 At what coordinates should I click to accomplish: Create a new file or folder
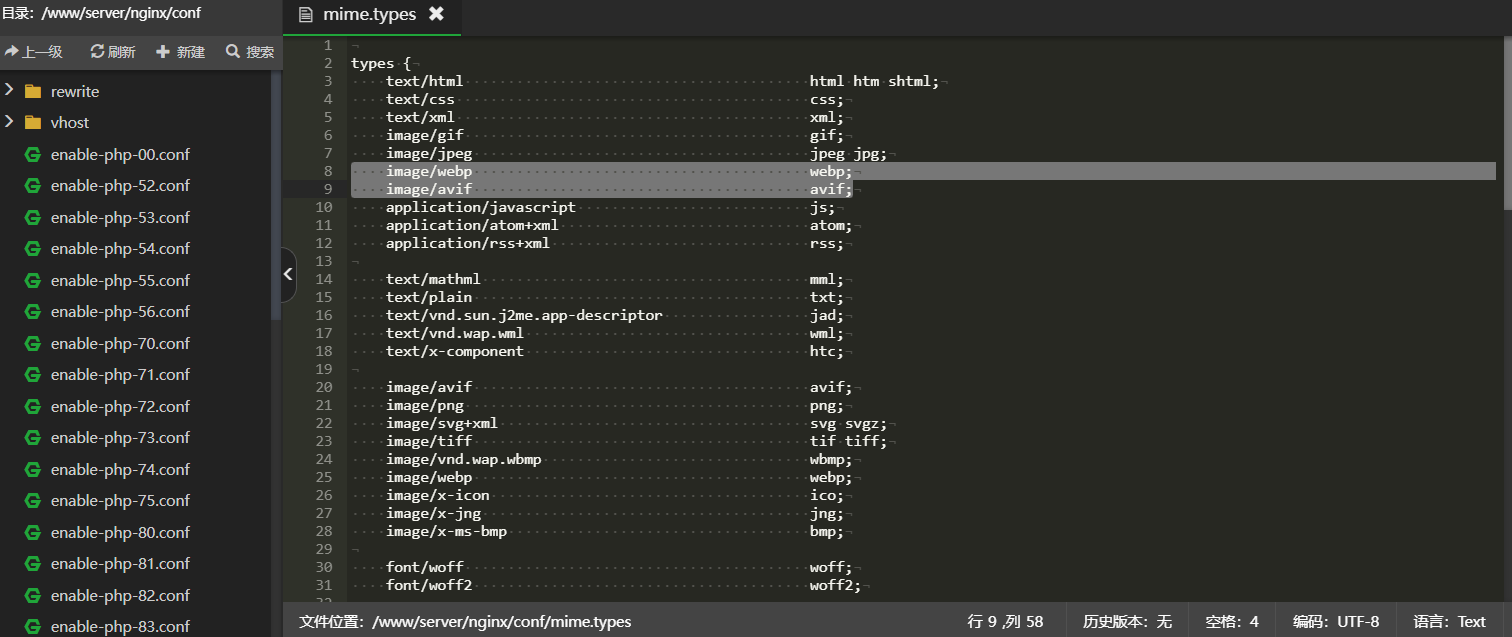[180, 52]
